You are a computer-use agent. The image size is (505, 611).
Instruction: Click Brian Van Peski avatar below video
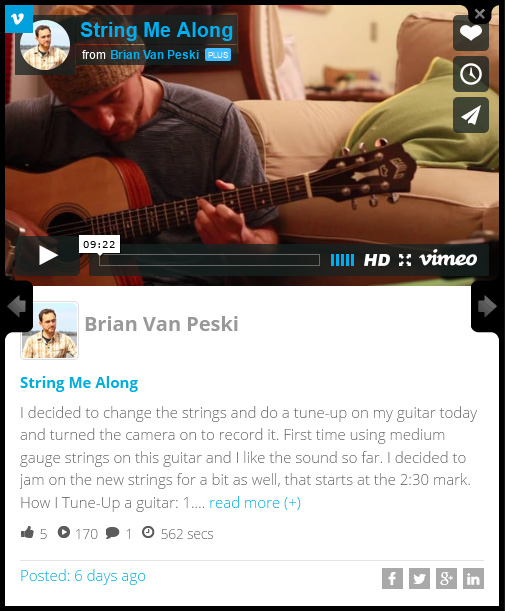coord(49,330)
